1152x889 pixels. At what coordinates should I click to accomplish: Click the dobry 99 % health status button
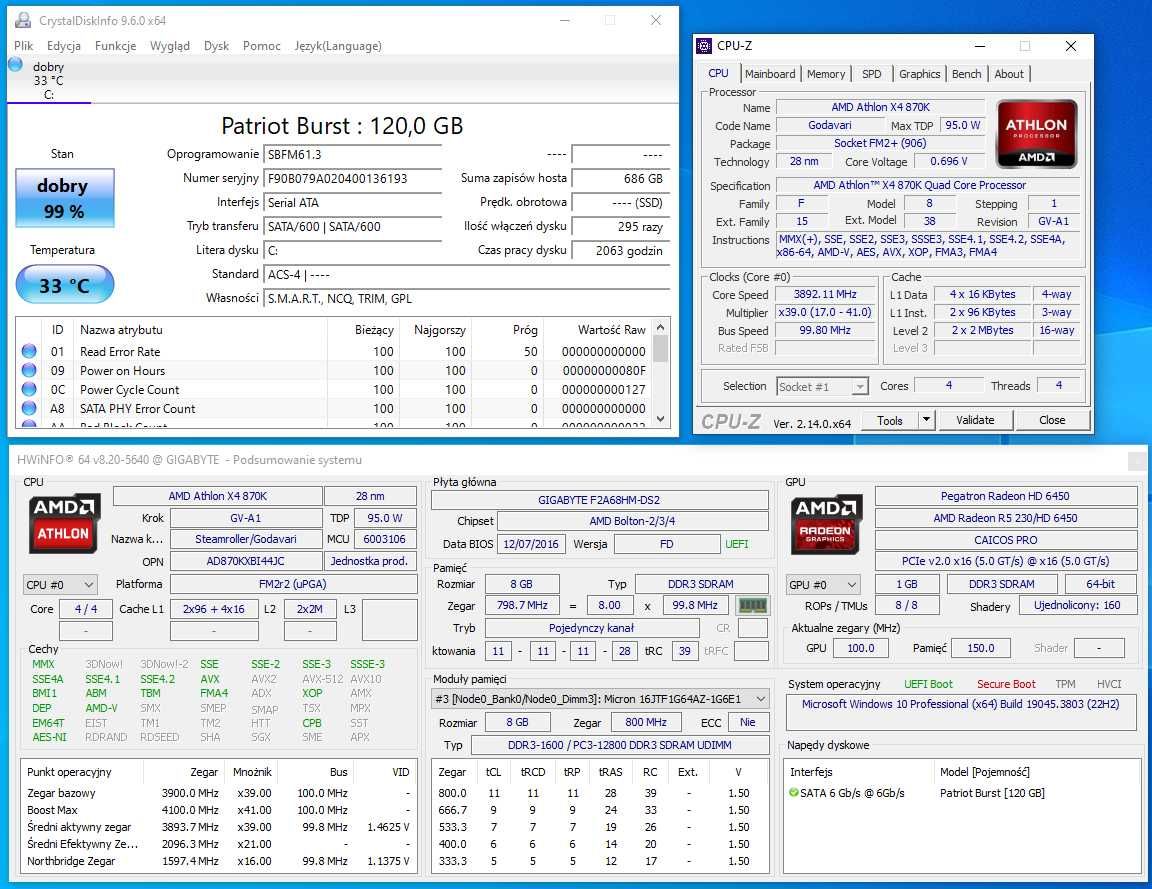[x=65, y=198]
